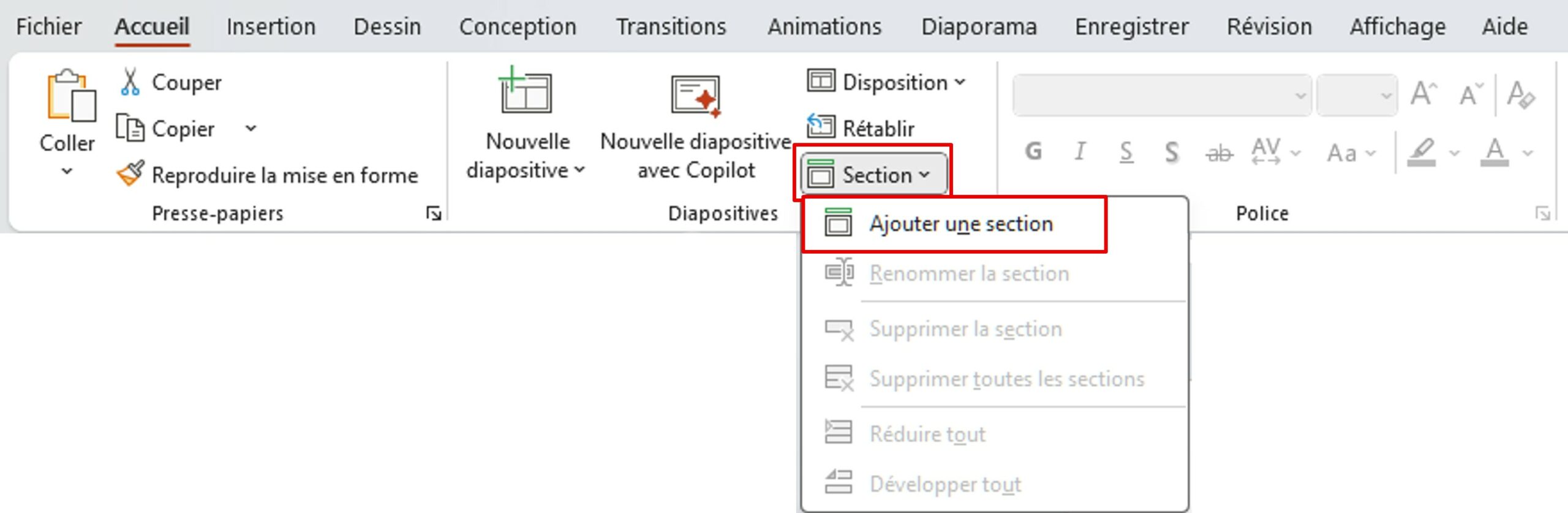Toggle italic I formatting
The height and width of the screenshot is (513, 1568).
[x=1080, y=151]
